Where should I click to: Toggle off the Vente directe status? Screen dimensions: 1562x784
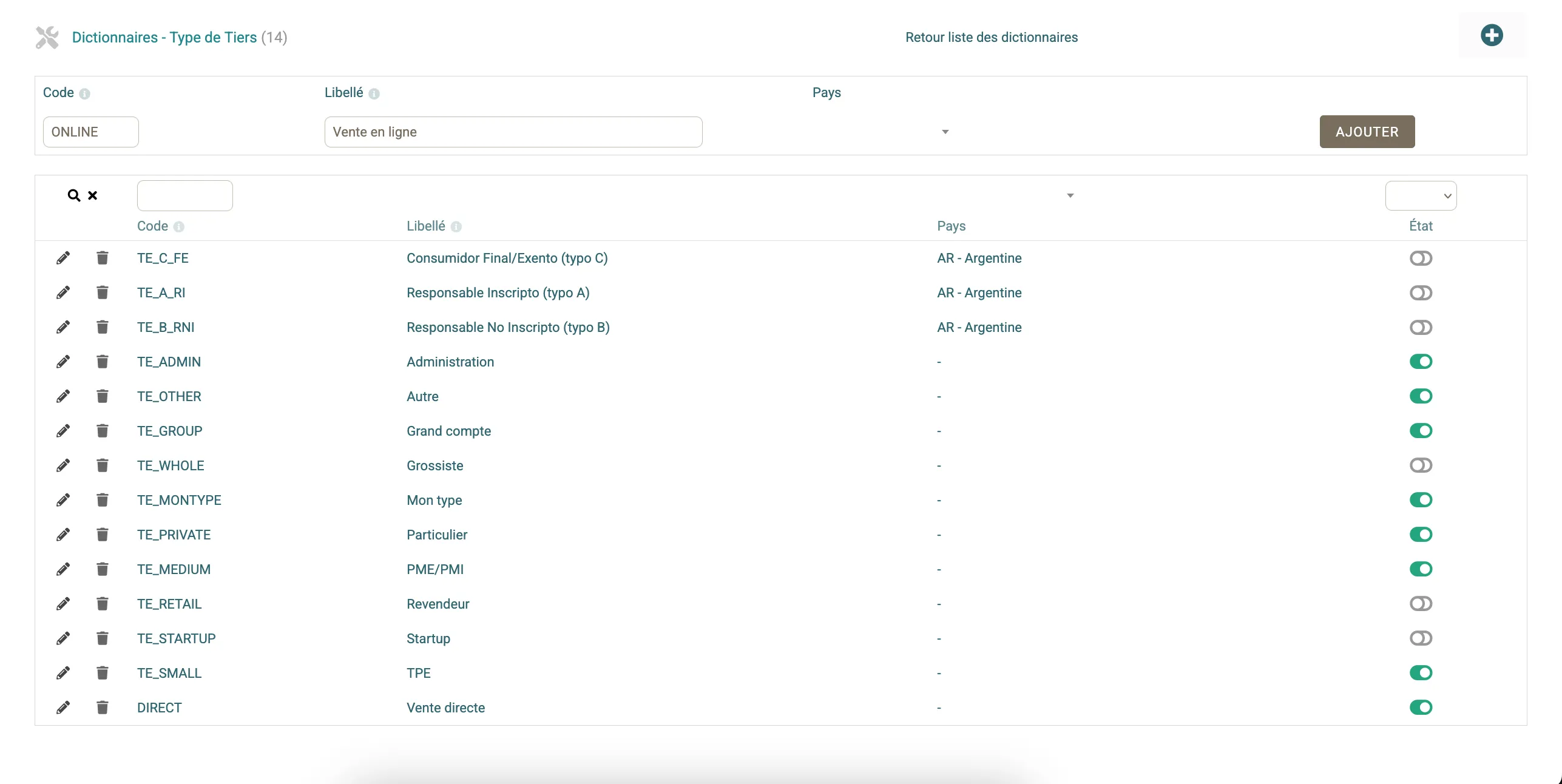pos(1421,708)
